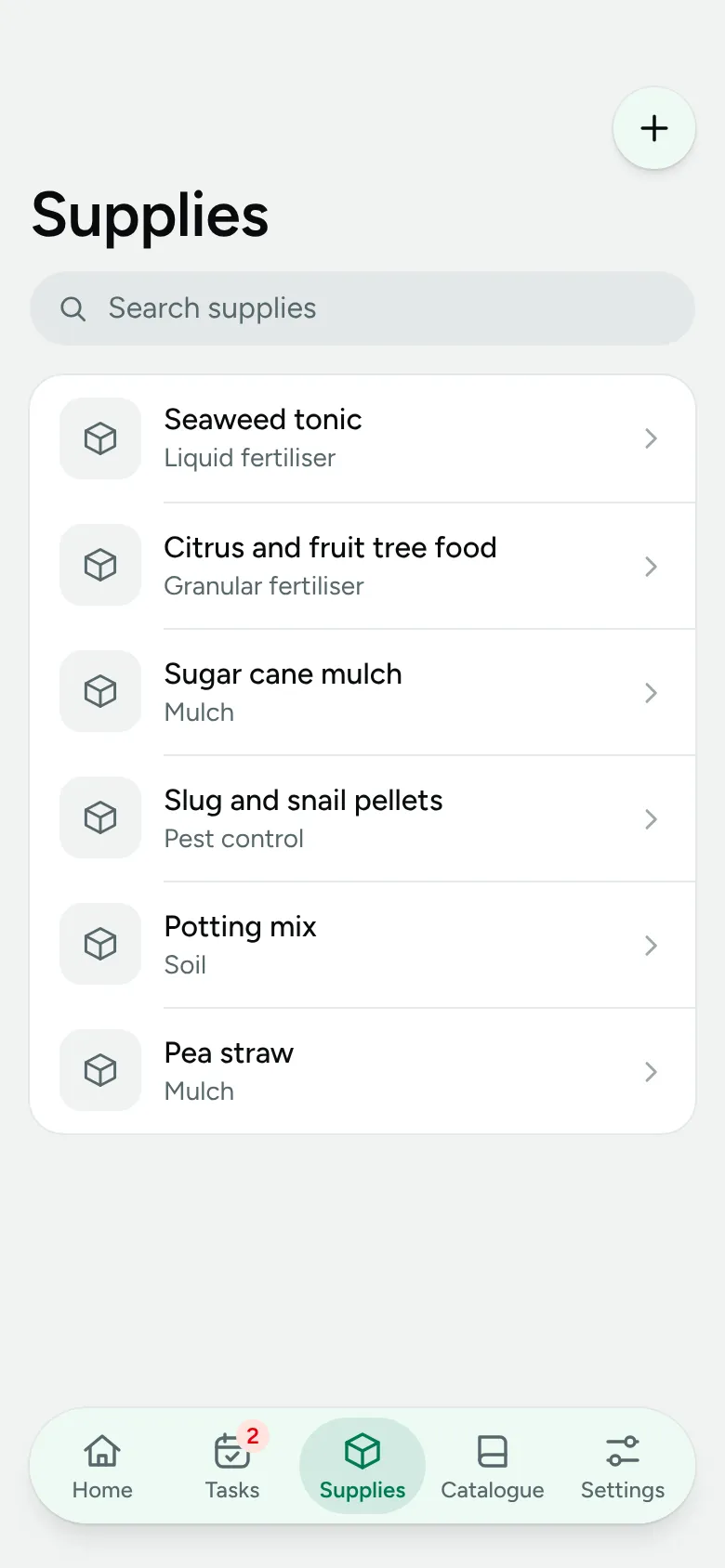This screenshot has height=1568, width=725.
Task: Expand Seaweed tonic chevron arrow
Action: click(x=651, y=438)
